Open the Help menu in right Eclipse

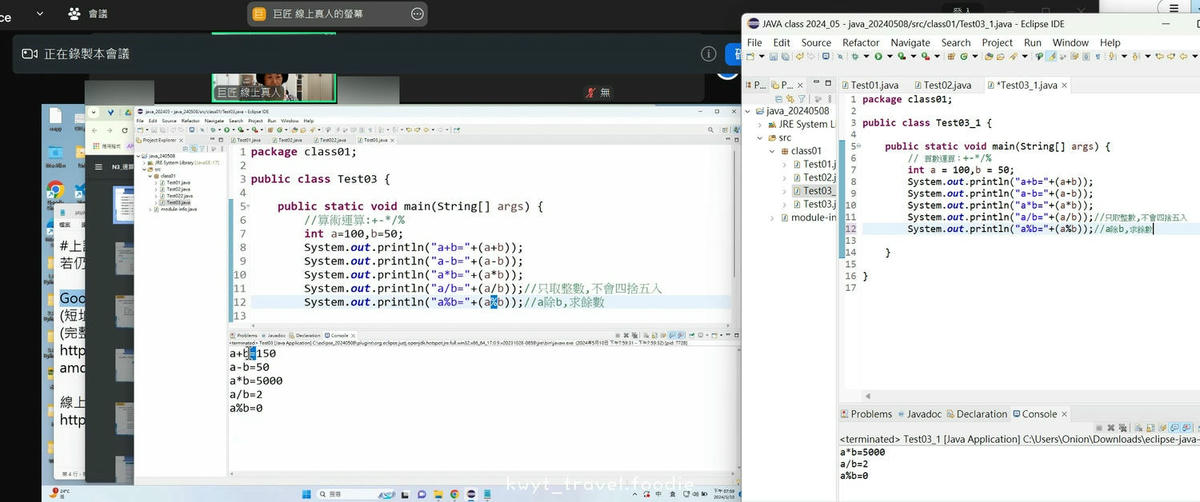[x=1110, y=43]
